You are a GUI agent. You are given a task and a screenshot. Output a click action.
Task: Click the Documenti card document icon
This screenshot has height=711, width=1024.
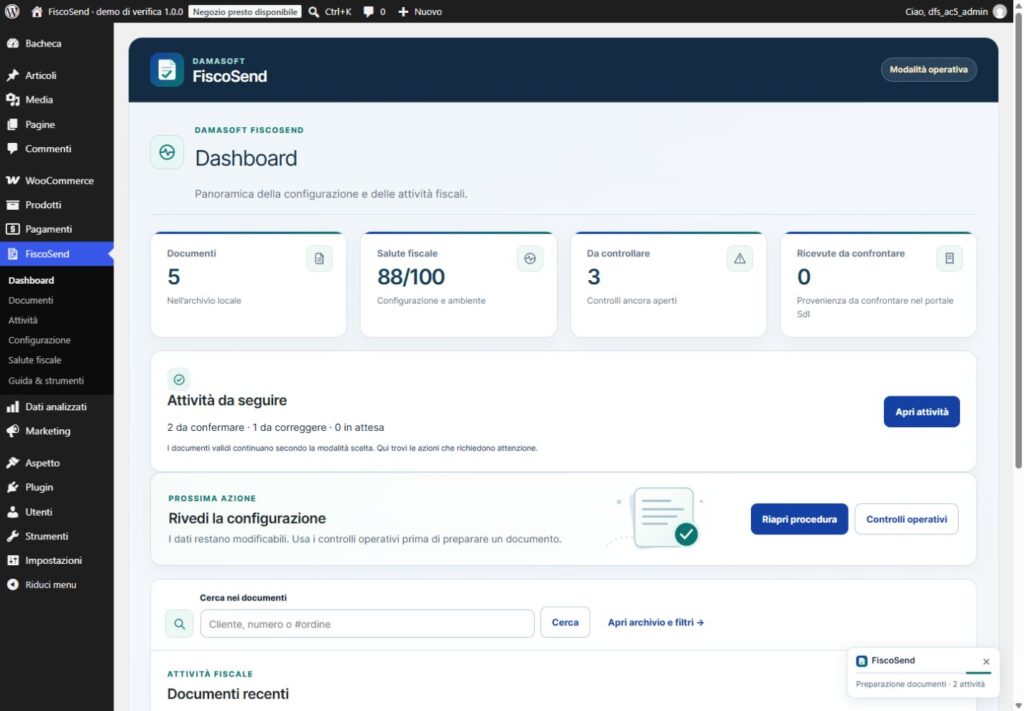[319, 259]
